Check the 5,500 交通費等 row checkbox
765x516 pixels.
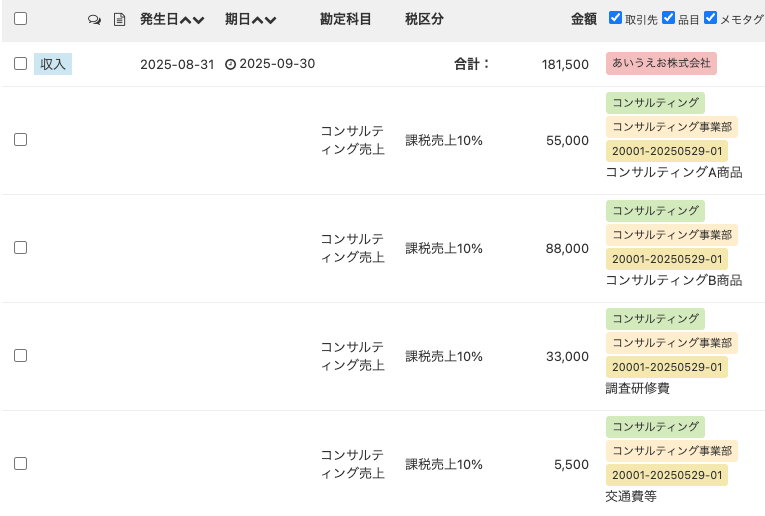click(20, 463)
